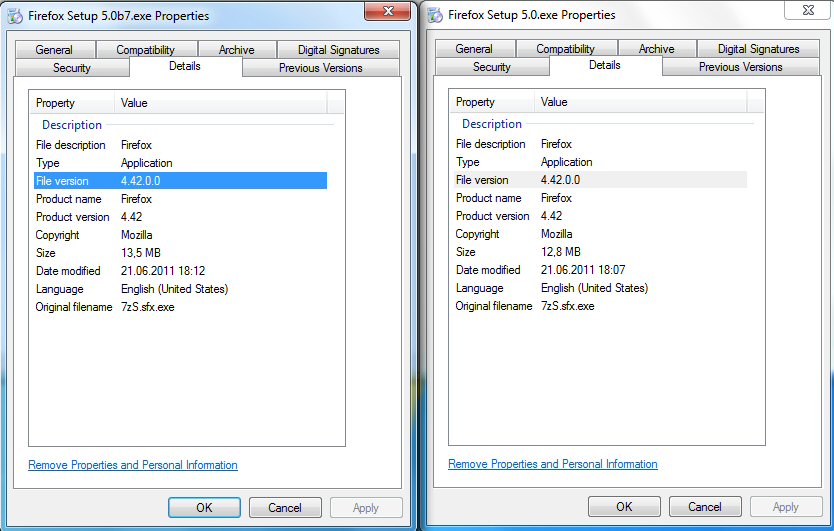Select Copyright row in 5.0.exe window
This screenshot has width=834, height=531.
coord(601,234)
